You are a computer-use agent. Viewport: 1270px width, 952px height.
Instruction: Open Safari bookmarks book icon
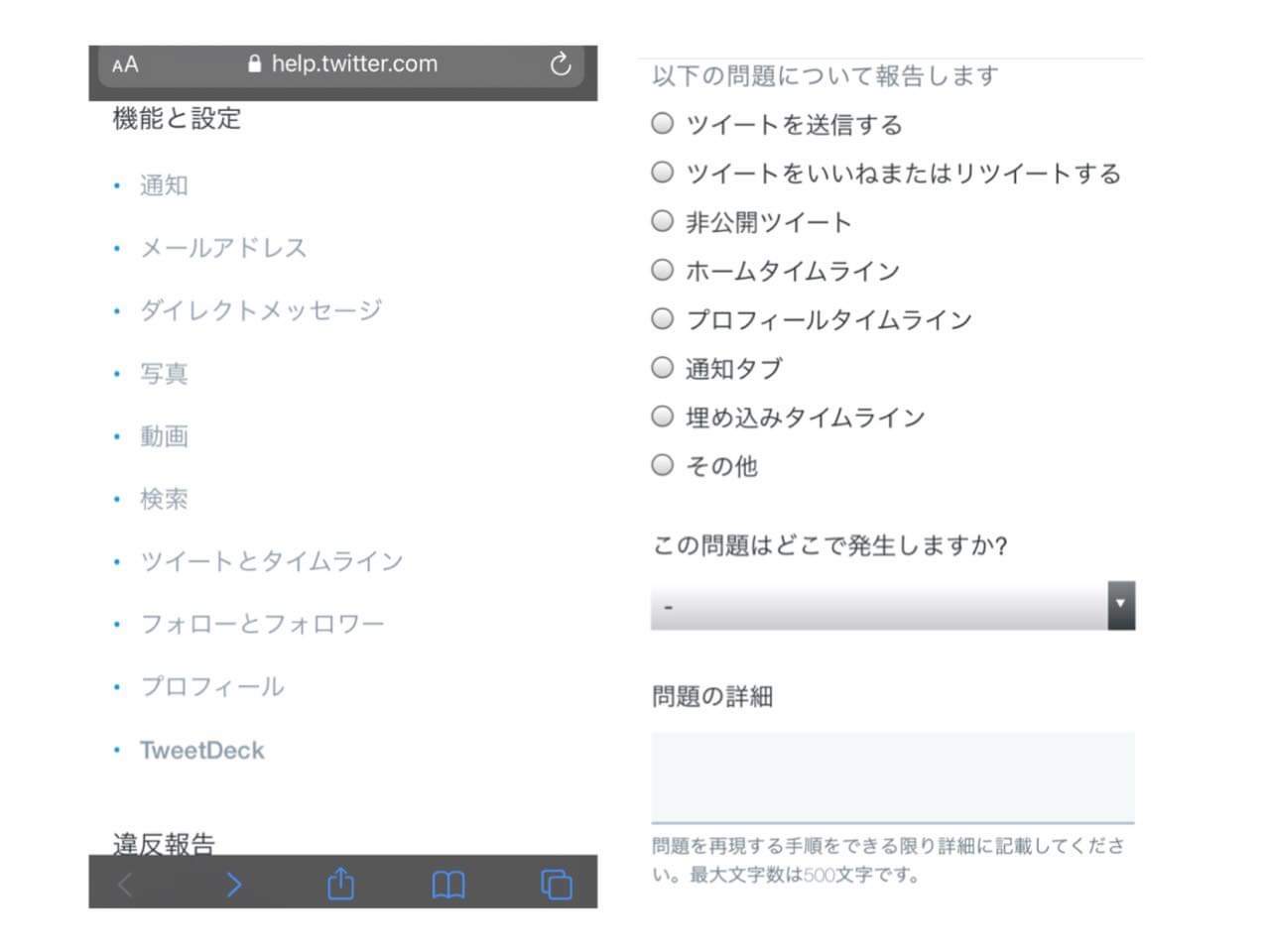[448, 885]
